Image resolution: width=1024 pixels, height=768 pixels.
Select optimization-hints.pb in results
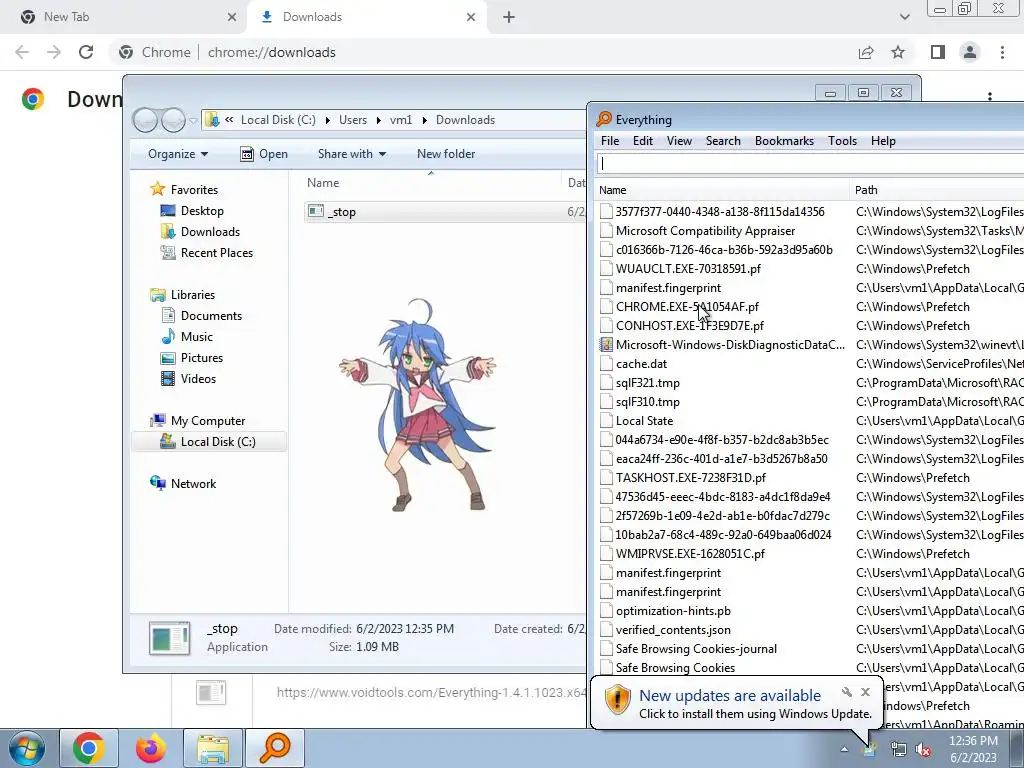(673, 611)
